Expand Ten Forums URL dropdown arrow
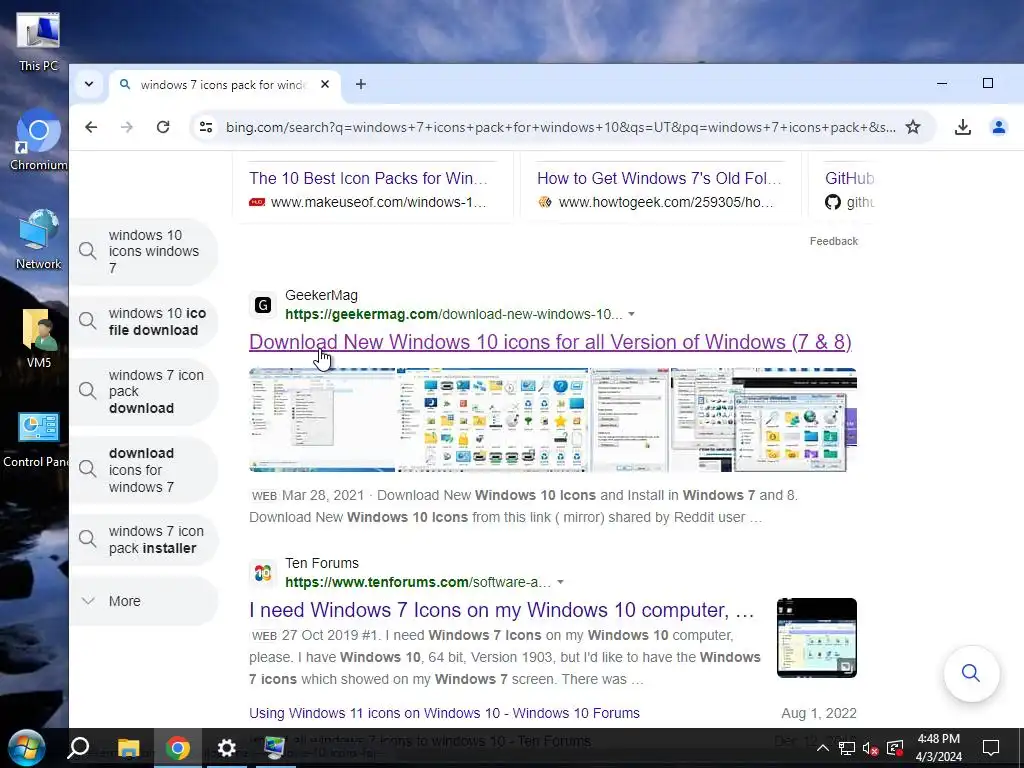 560,582
